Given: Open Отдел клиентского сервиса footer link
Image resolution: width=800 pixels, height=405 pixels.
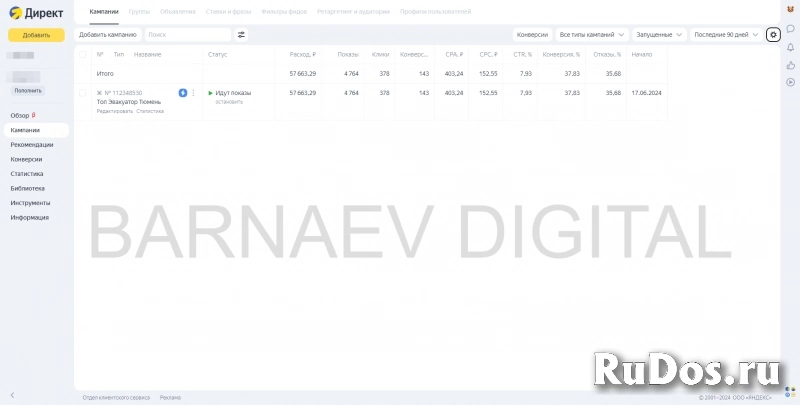Looking at the screenshot, I should click(x=116, y=397).
